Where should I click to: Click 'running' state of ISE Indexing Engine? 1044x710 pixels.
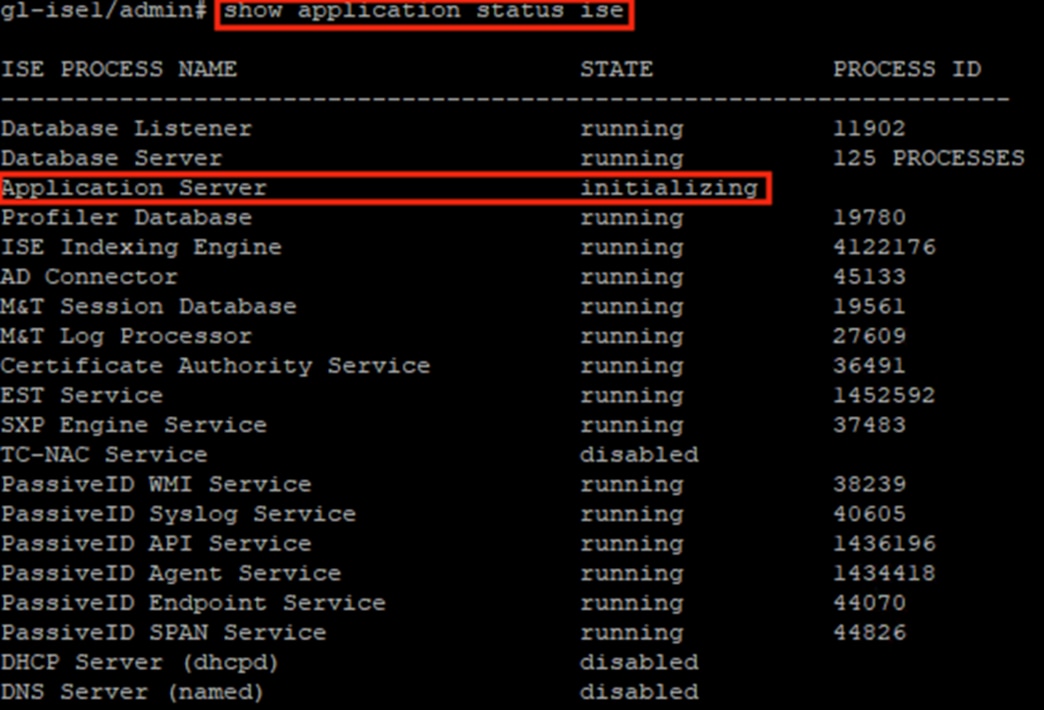[x=632, y=248]
